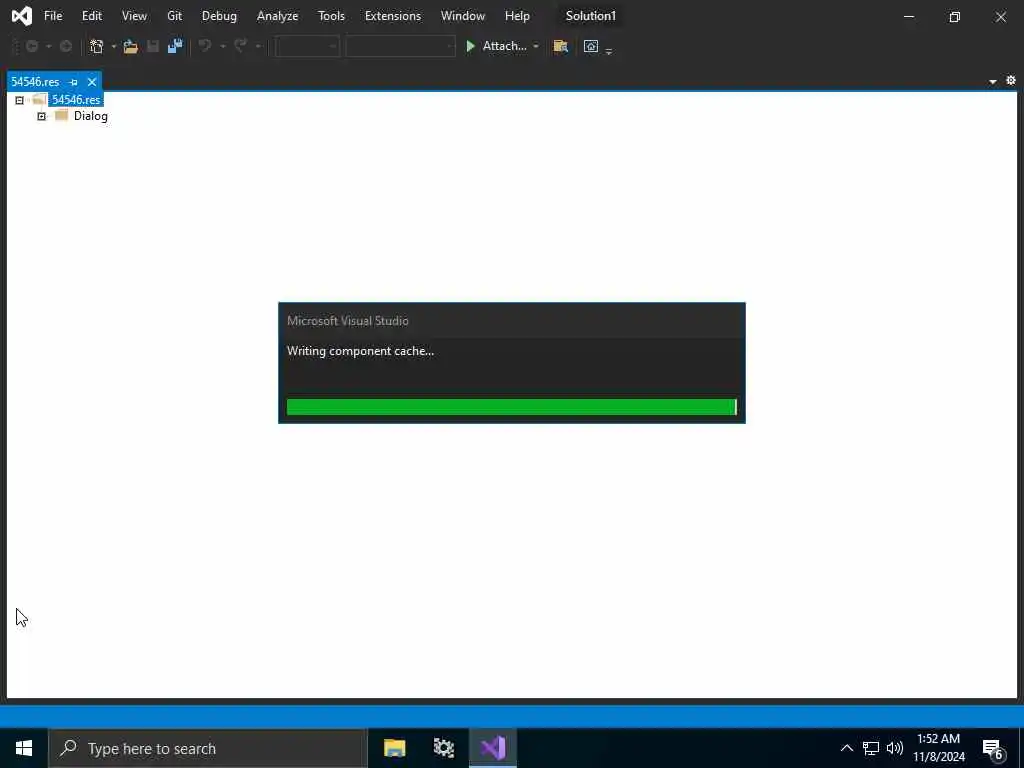Click the Redo toolbar icon

tap(240, 46)
